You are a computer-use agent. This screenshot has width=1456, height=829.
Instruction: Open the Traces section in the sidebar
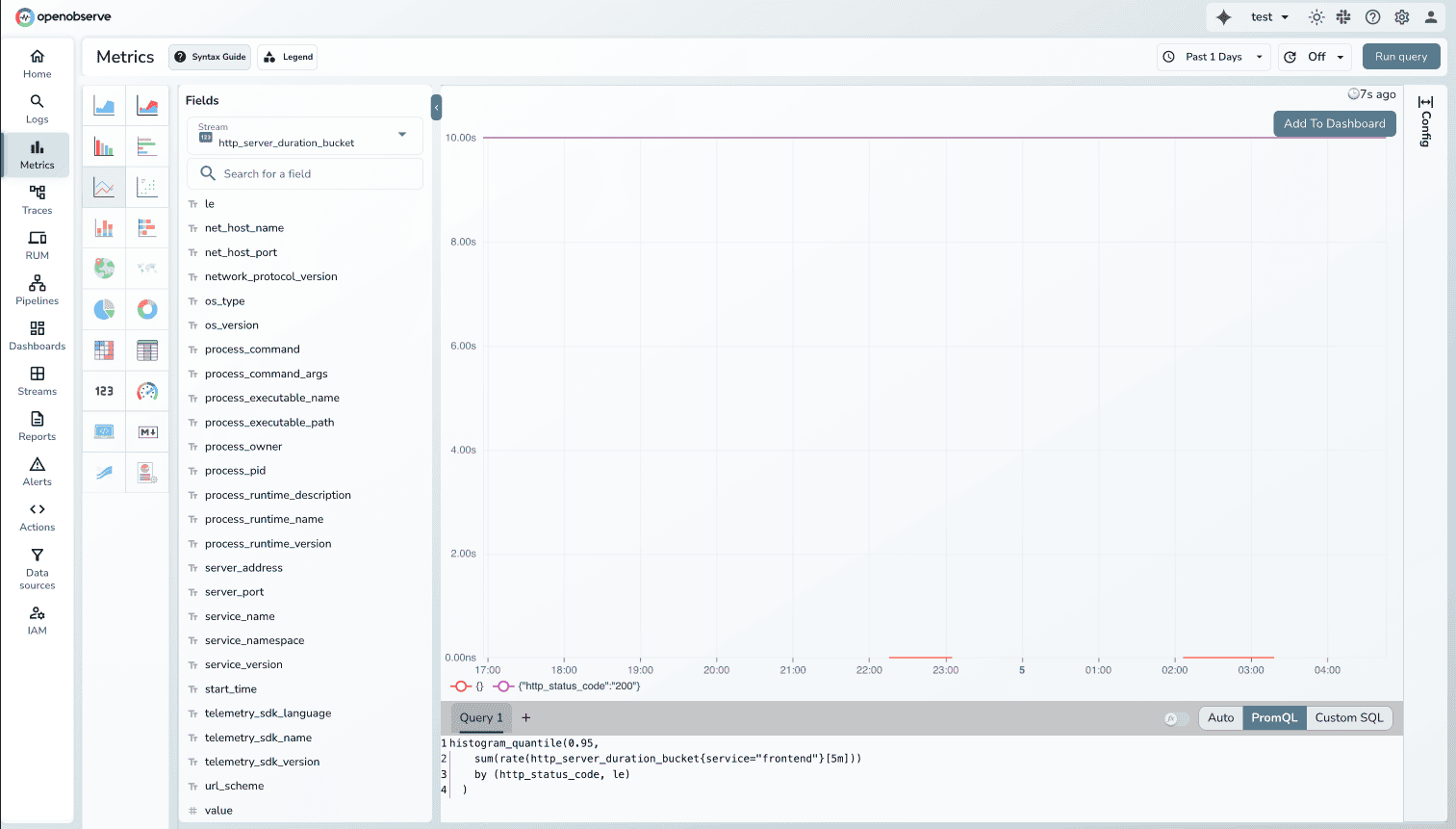37,199
